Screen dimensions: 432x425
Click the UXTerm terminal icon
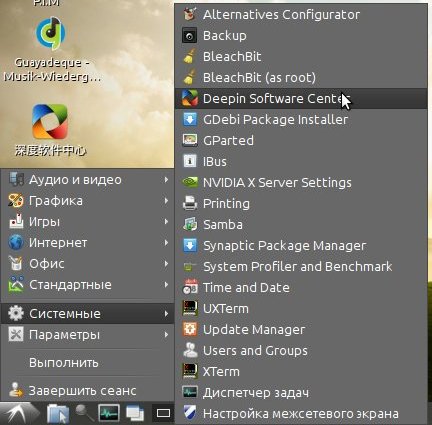(190, 309)
